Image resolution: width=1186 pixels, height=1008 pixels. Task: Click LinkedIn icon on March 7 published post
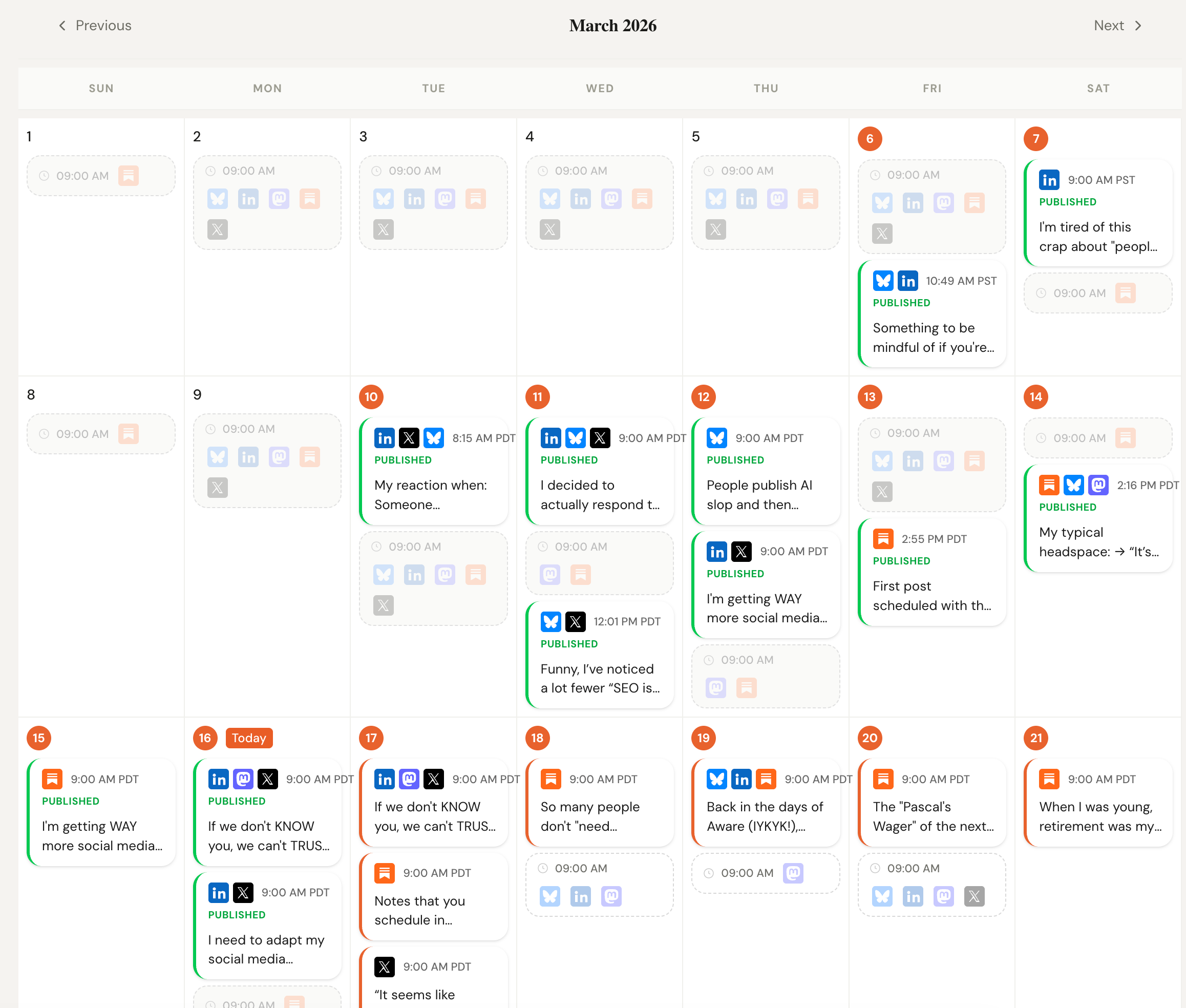[1049, 180]
